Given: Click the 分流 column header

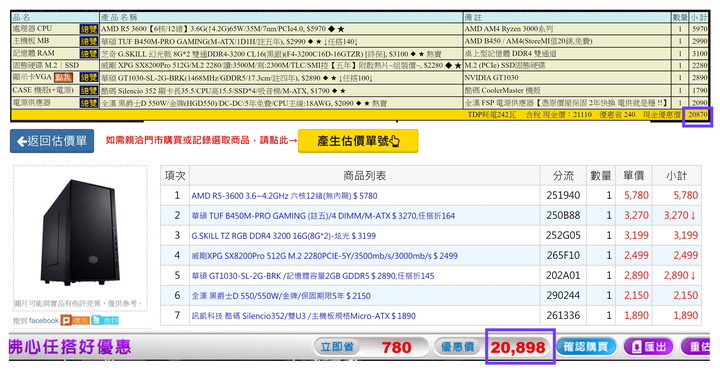Looking at the screenshot, I should pyautogui.click(x=563, y=175).
